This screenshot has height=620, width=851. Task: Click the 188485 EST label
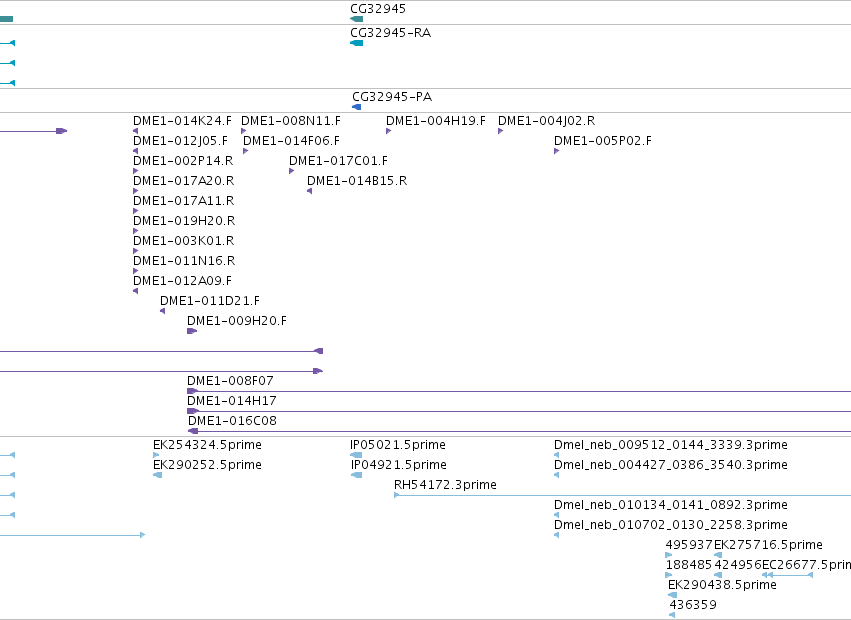(688, 565)
